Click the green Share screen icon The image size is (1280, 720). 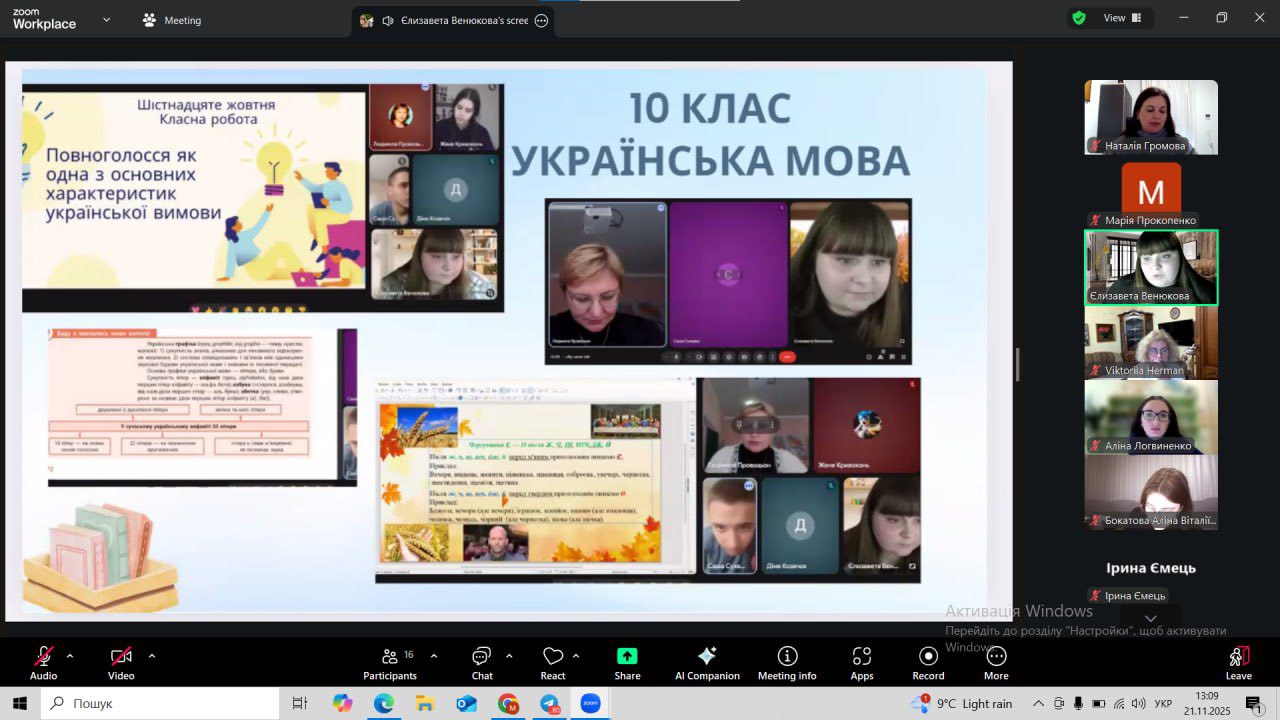click(627, 657)
